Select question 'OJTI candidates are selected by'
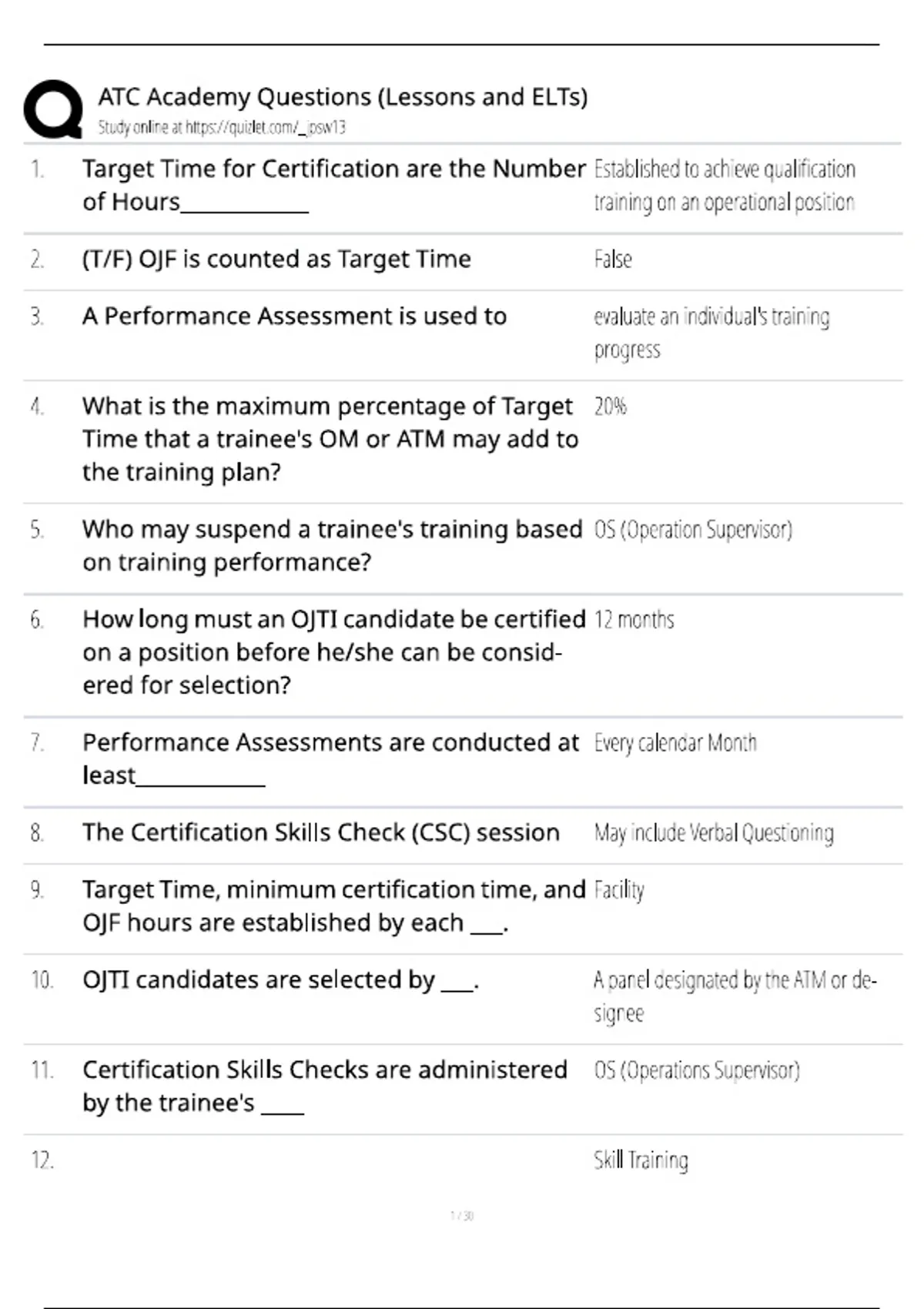Screen dimensions: 924x1309 281,980
